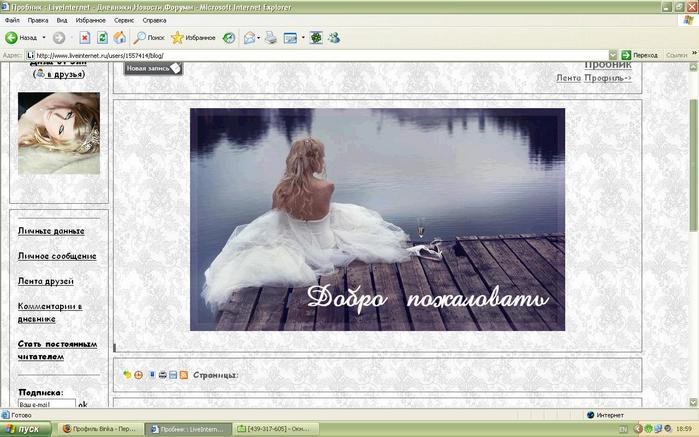
Task: Open the Лента друзей link
Action: [x=45, y=281]
